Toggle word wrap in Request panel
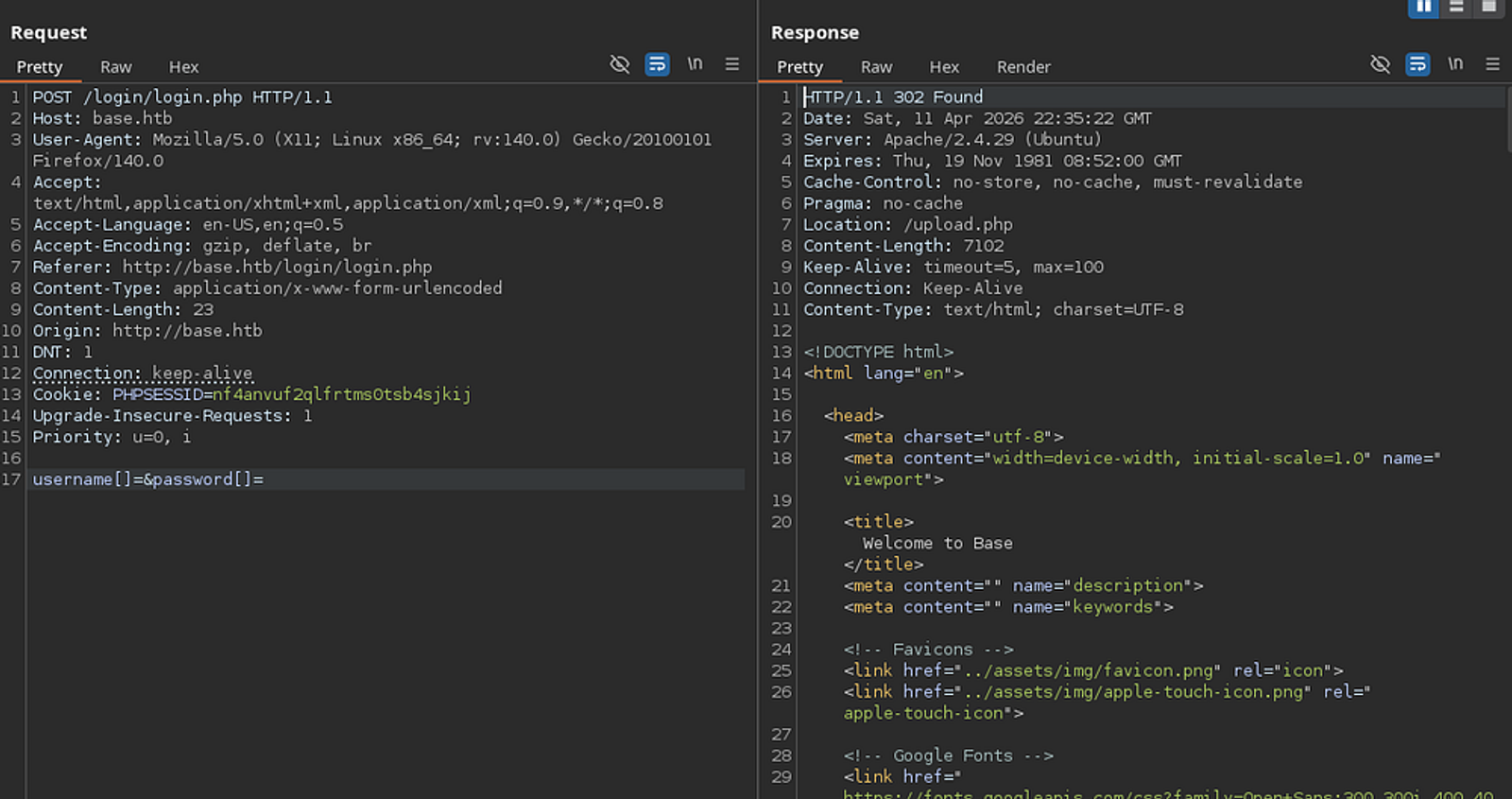 tap(657, 64)
